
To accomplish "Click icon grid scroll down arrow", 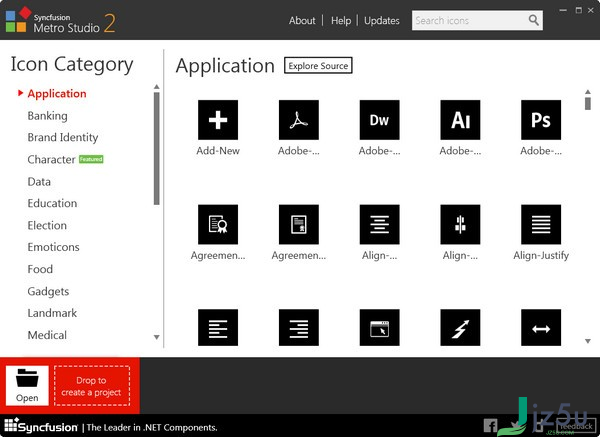I will point(588,341).
